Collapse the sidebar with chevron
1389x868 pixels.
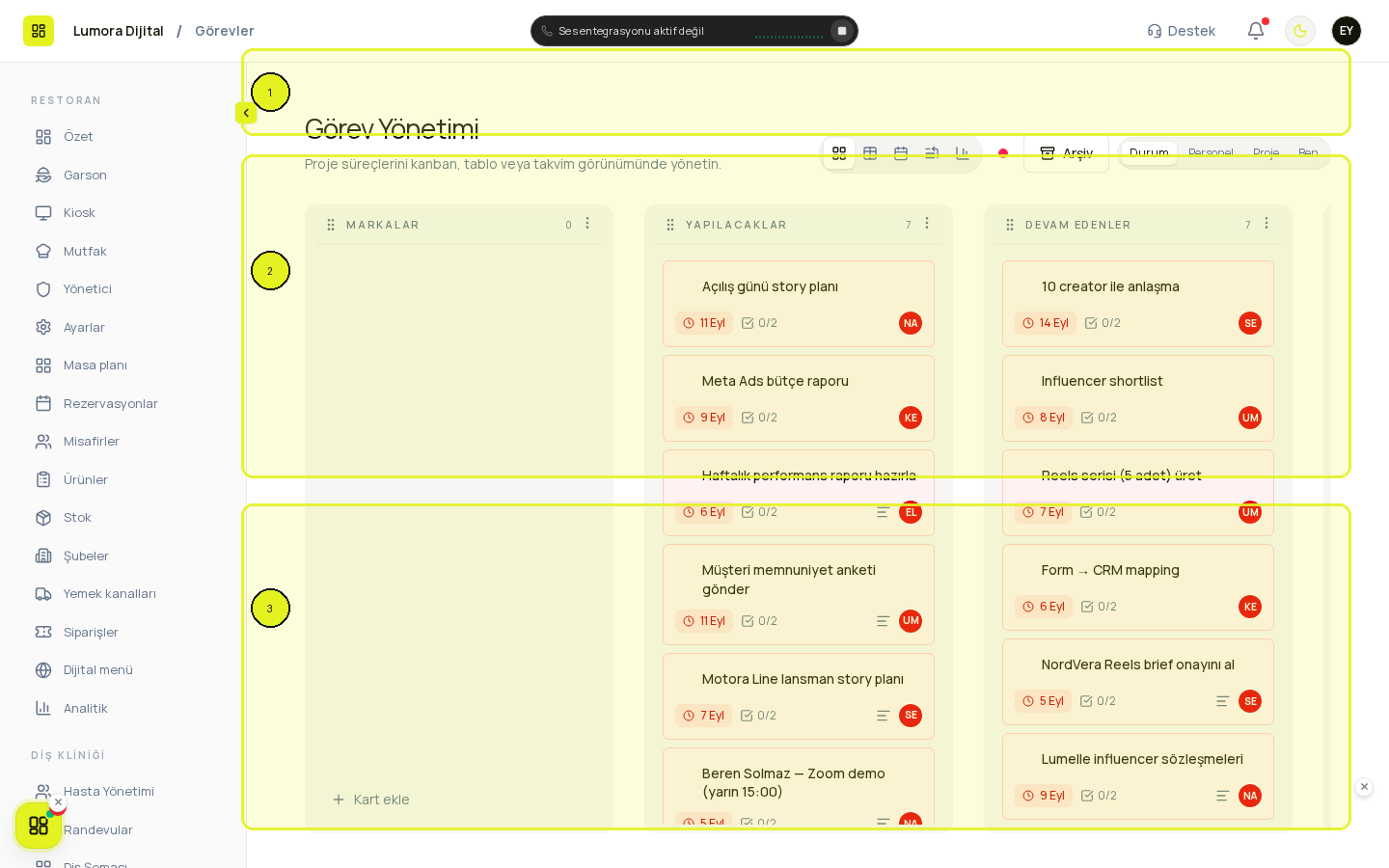[x=246, y=113]
